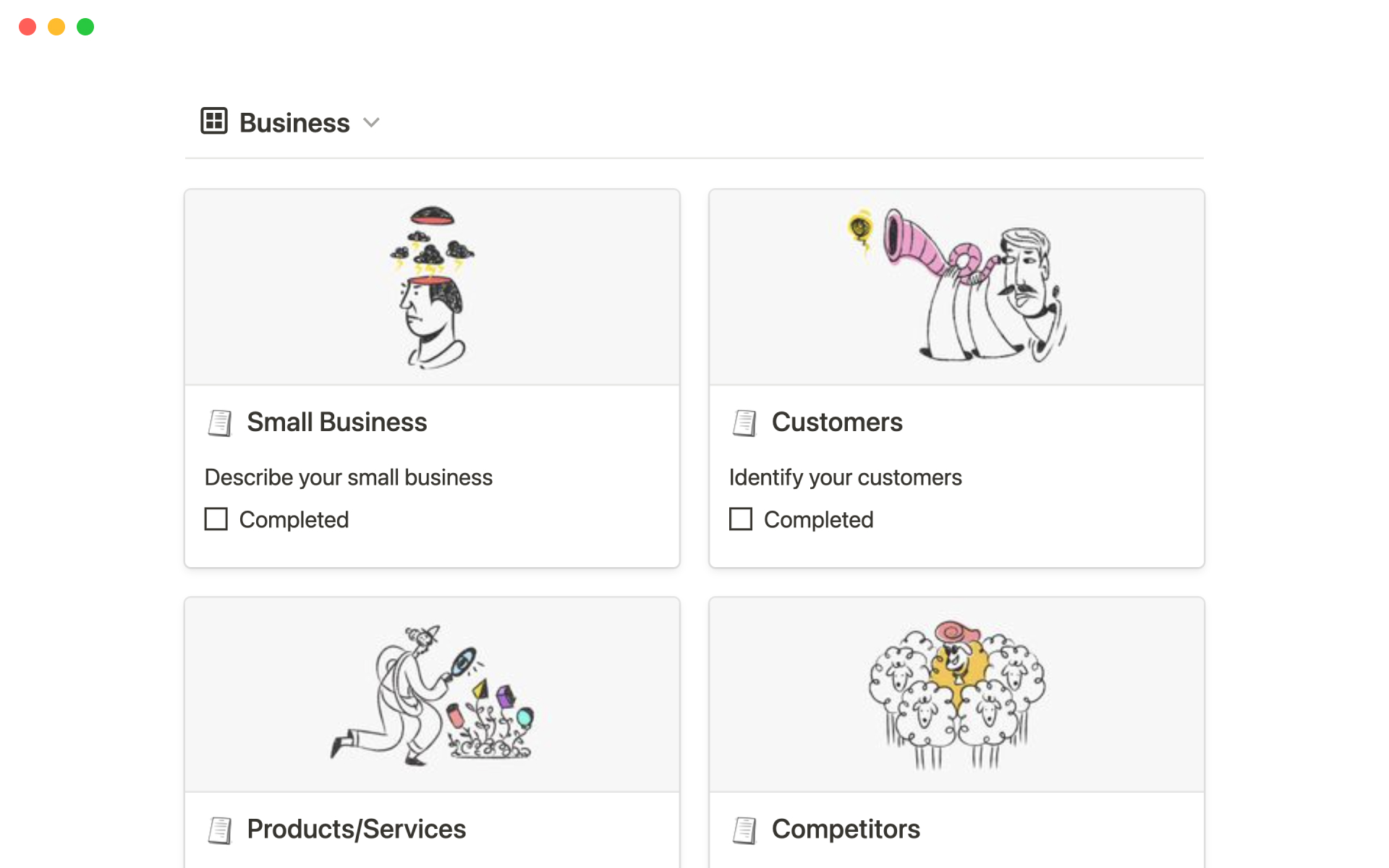The width and height of the screenshot is (1389, 868).
Task: Click 'Identify your customers' description text
Action: (845, 477)
